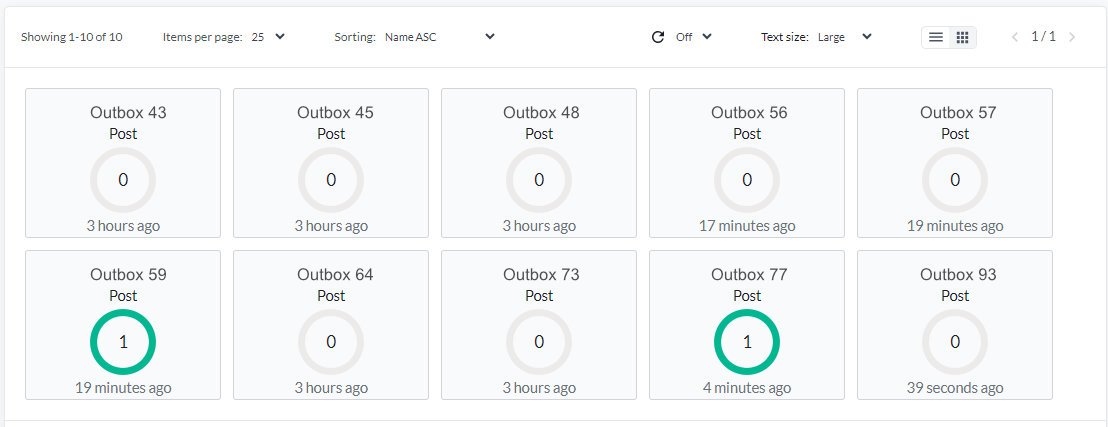
Task: Open the Text size Large dropdown
Action: click(844, 37)
